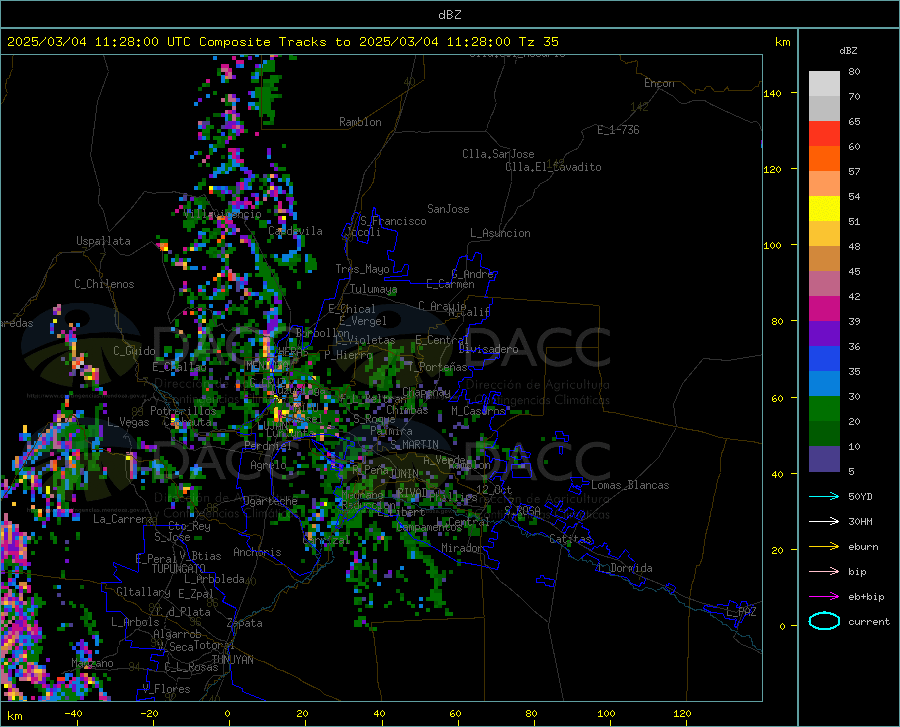
Task: Click the 'Manzano' map label
Action: 92,663
